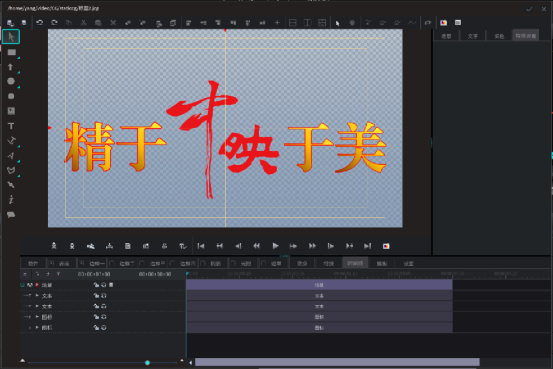Select the rounded rectangle tool

point(11,96)
